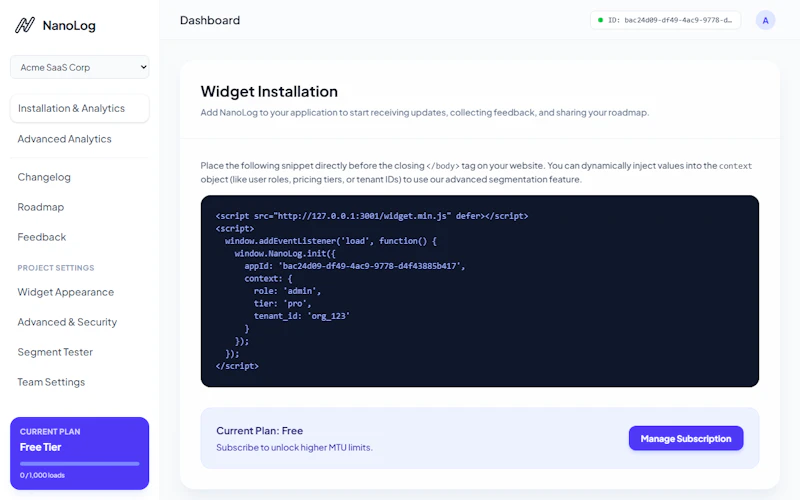
Task: Open Widget Appearance settings
Action: (65, 292)
